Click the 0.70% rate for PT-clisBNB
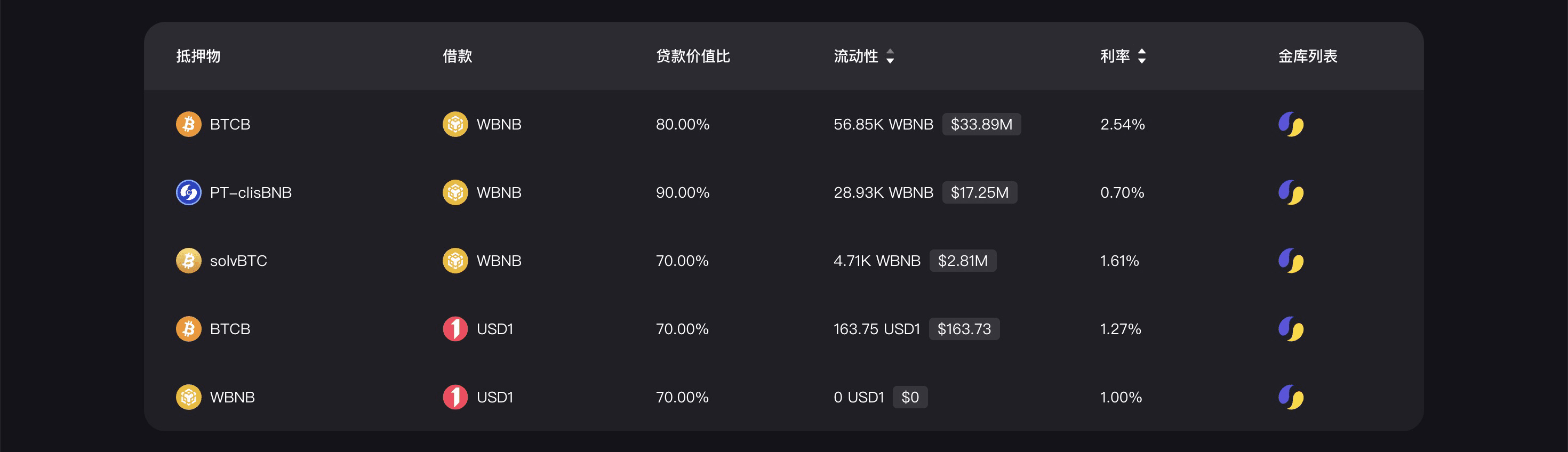1568x452 pixels. pyautogui.click(x=1122, y=192)
